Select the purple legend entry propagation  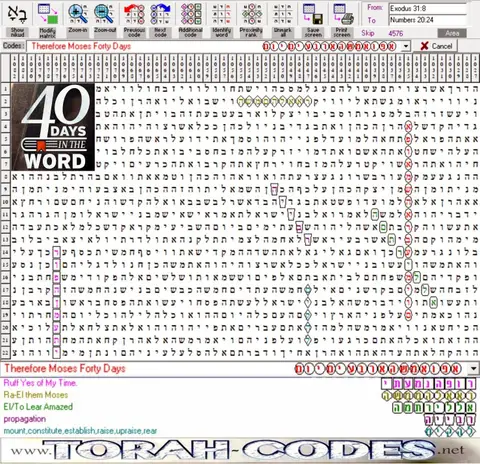point(25,419)
